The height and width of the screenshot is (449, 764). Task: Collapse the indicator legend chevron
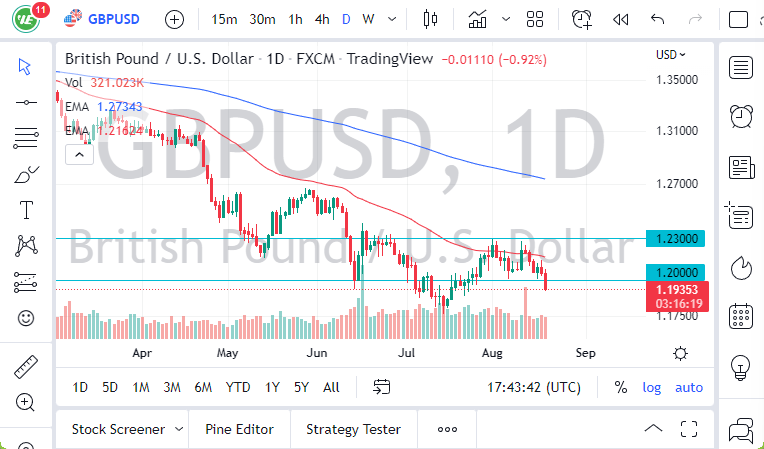tap(77, 154)
